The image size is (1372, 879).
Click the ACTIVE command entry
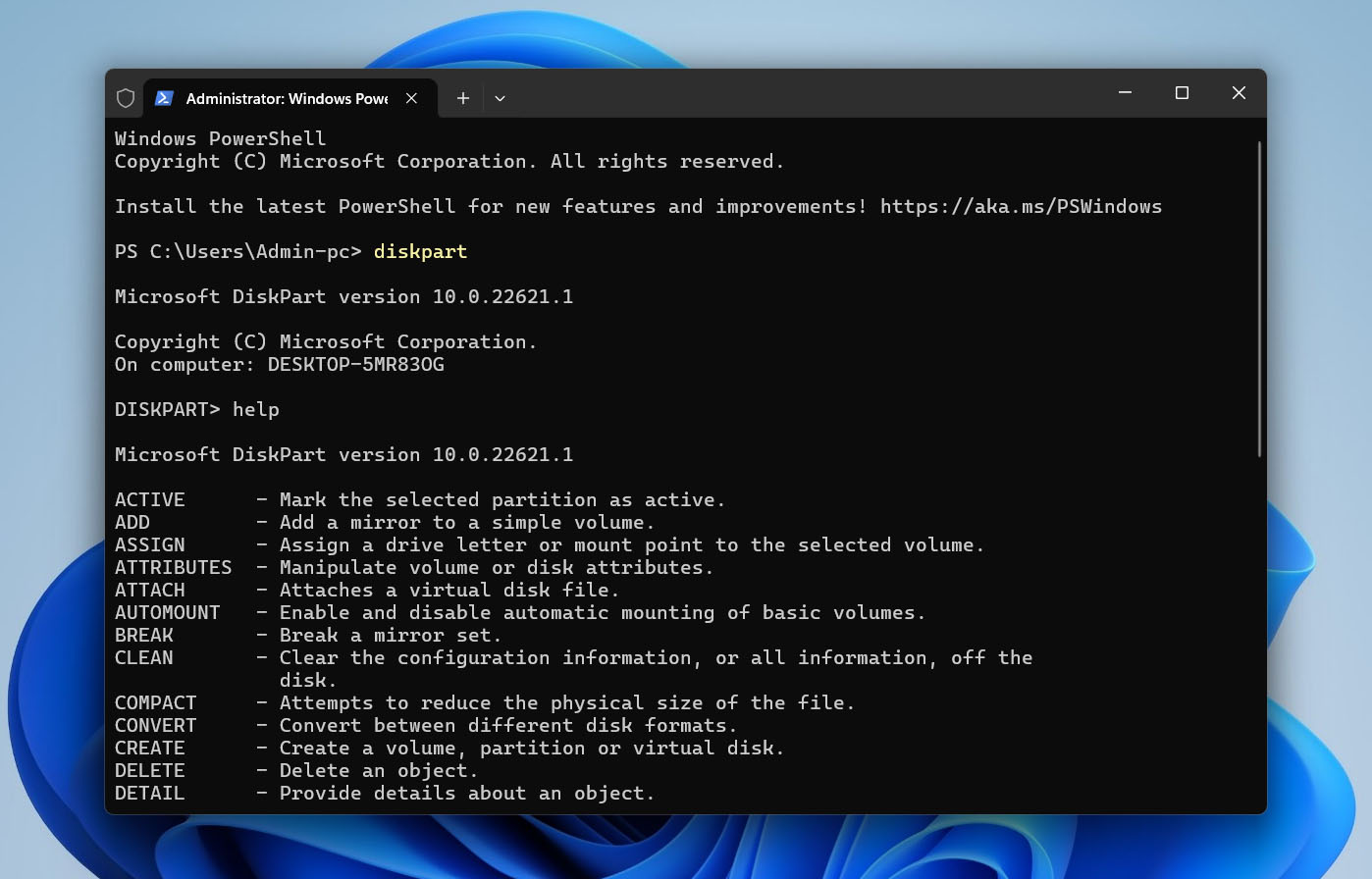(150, 499)
